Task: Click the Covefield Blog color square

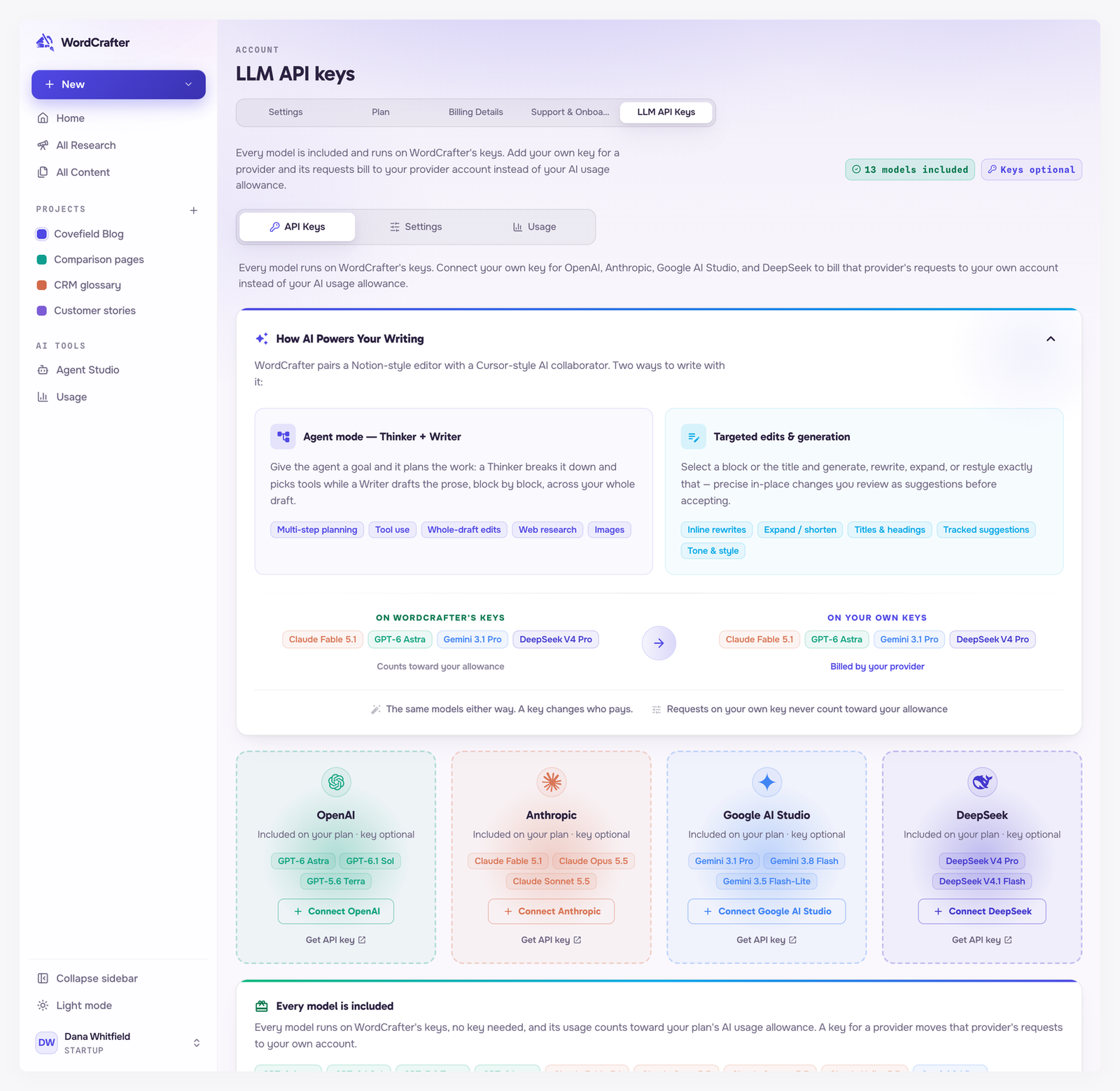Action: [x=41, y=234]
